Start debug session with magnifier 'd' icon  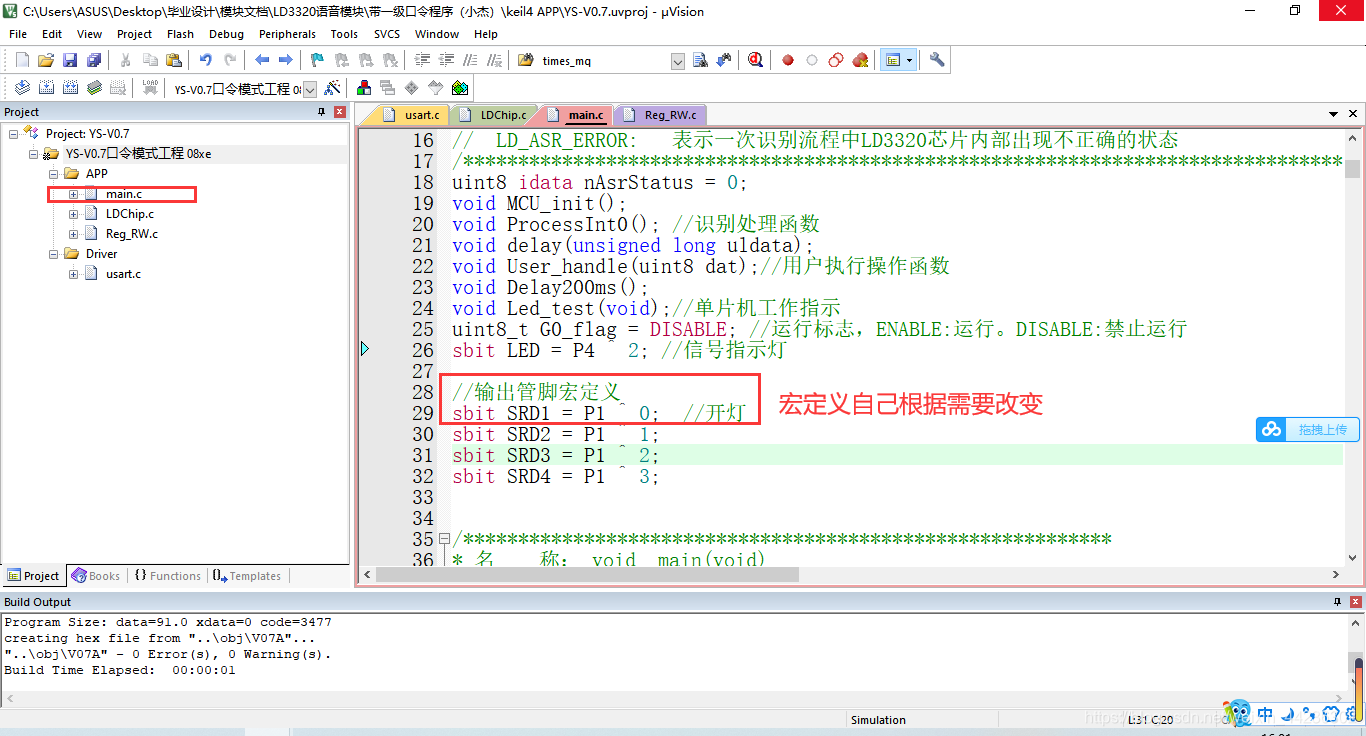tap(755, 60)
